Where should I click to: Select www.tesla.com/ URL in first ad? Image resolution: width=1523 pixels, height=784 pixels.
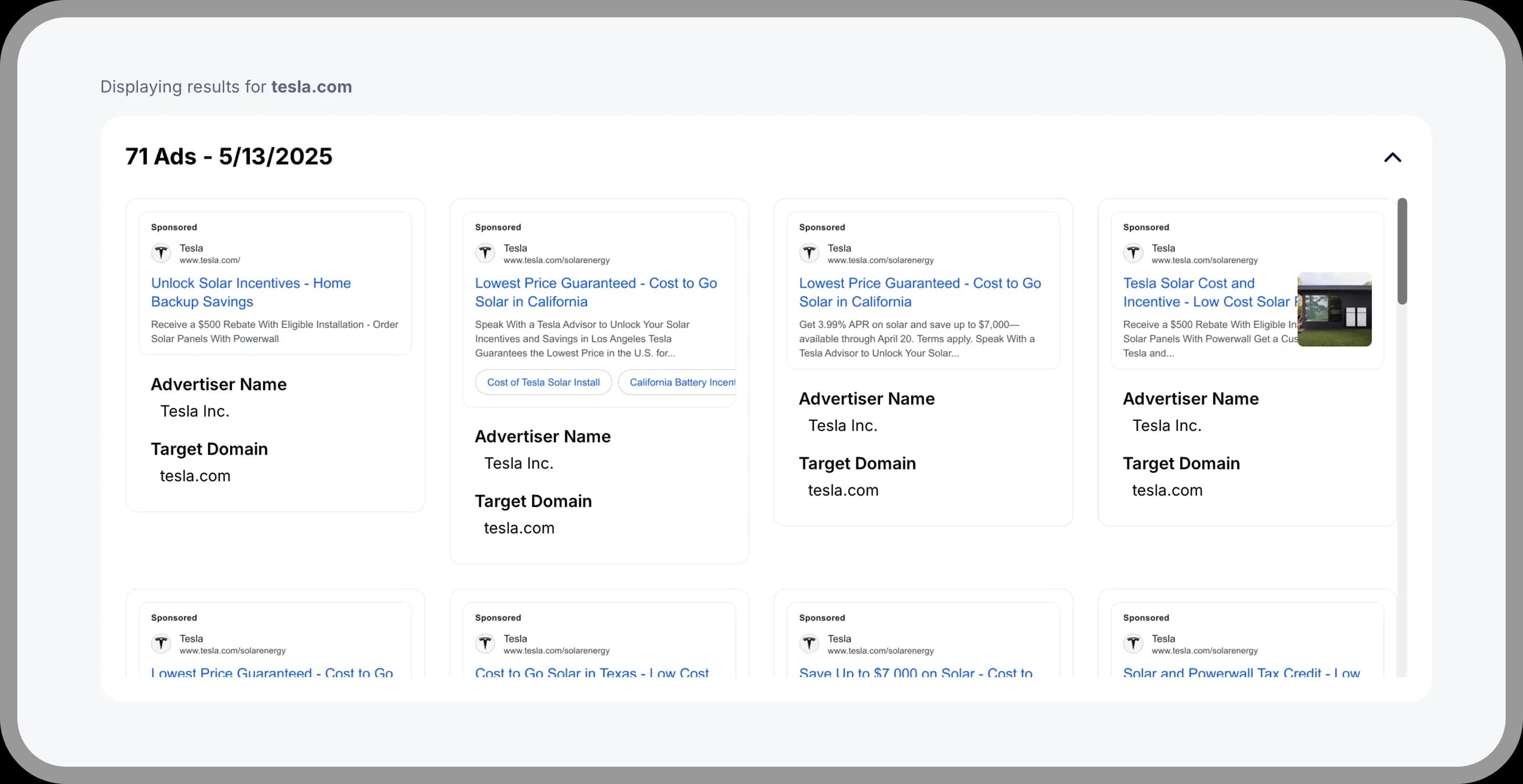coord(210,260)
